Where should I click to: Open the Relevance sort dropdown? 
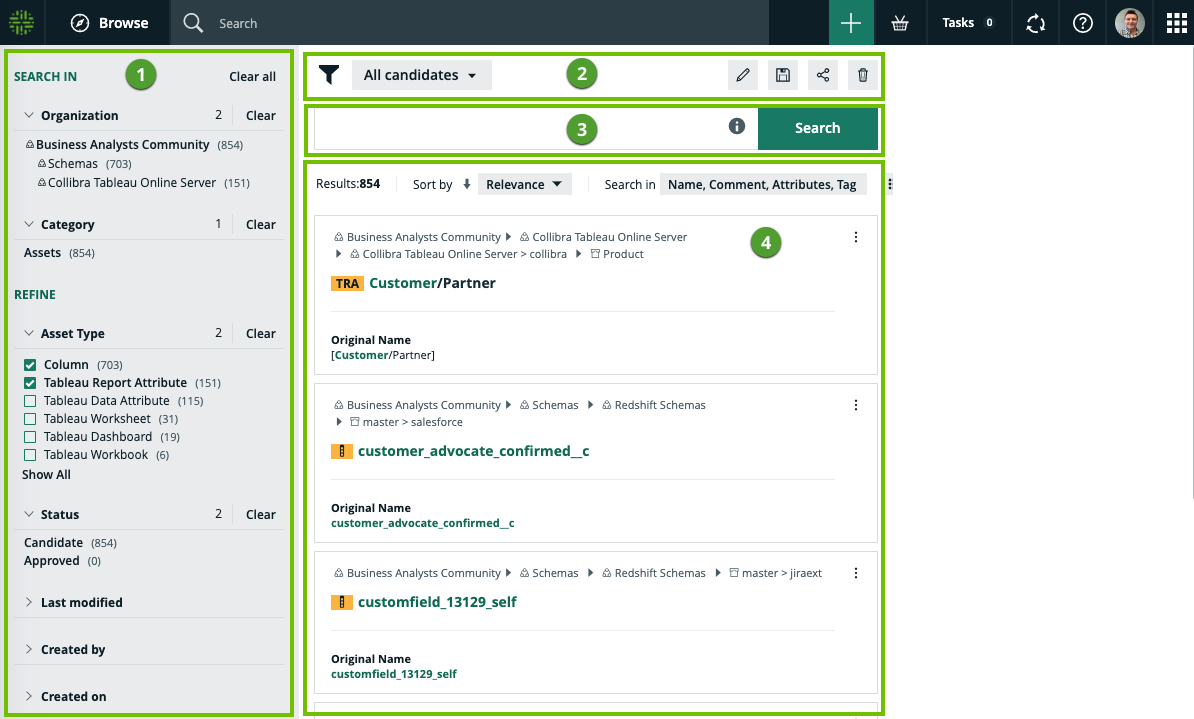[524, 184]
